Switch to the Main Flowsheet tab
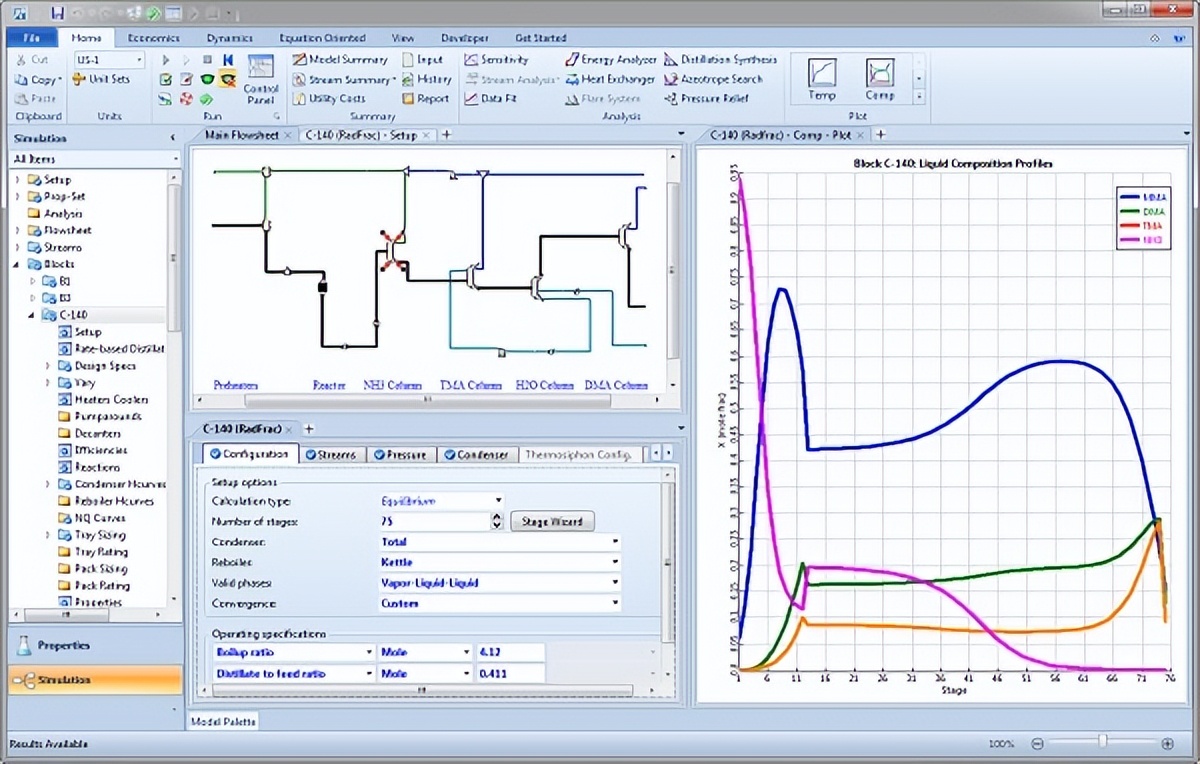The width and height of the screenshot is (1200, 764). pos(241,134)
